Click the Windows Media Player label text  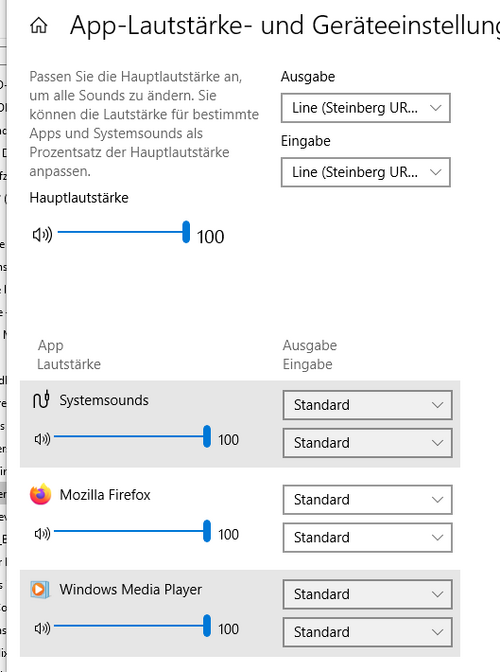[131, 590]
